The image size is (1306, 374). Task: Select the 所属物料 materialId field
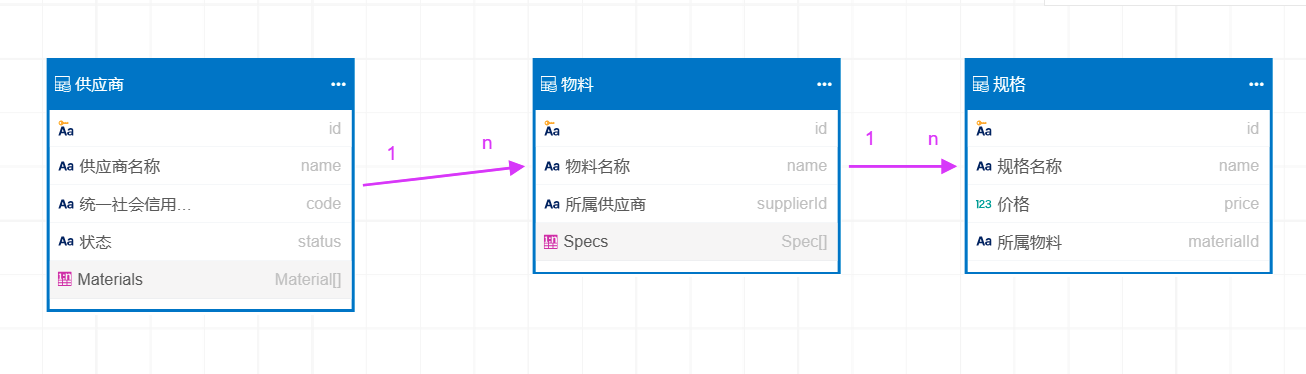point(1118,242)
